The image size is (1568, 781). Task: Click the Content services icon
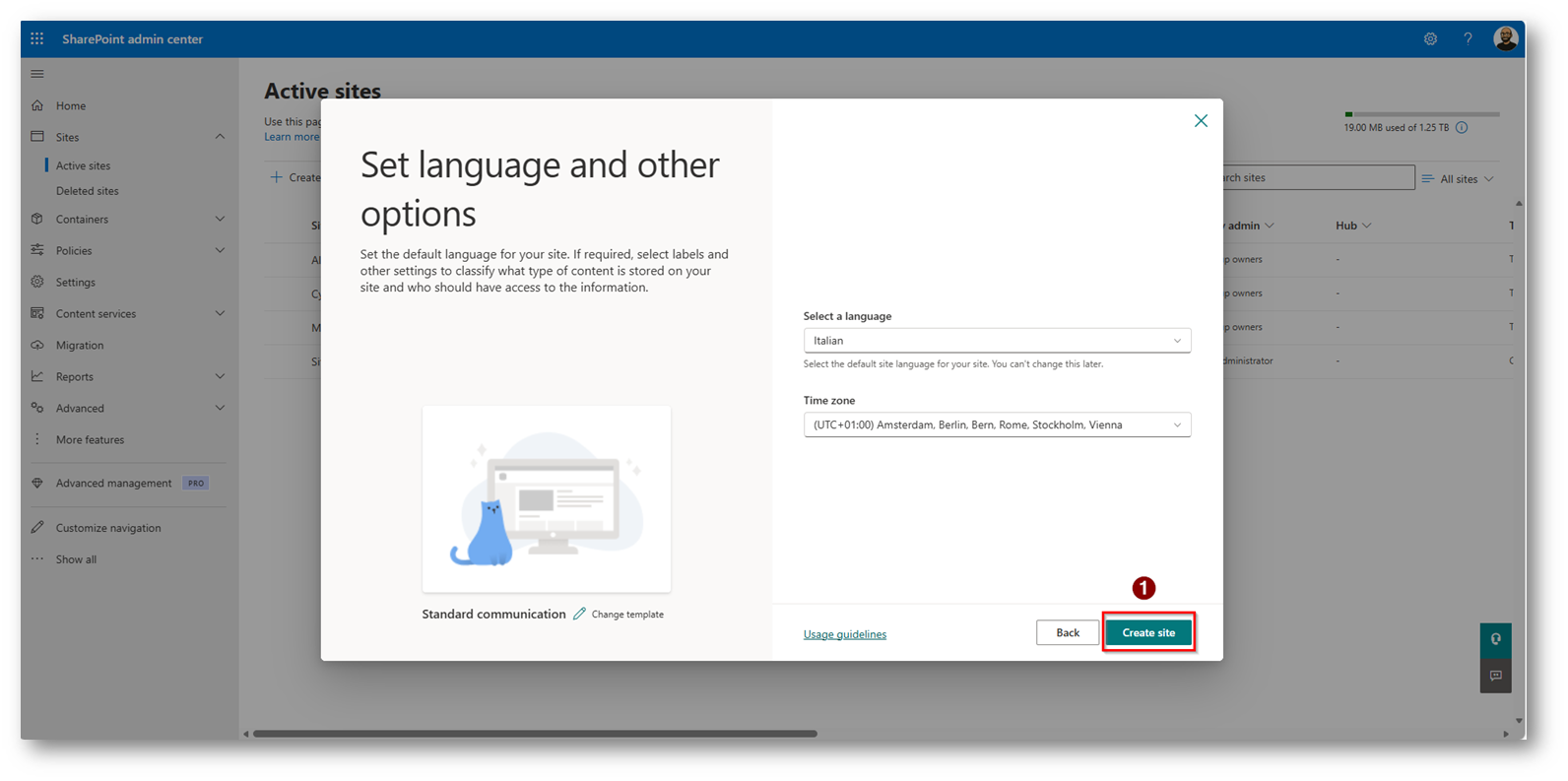(x=37, y=313)
